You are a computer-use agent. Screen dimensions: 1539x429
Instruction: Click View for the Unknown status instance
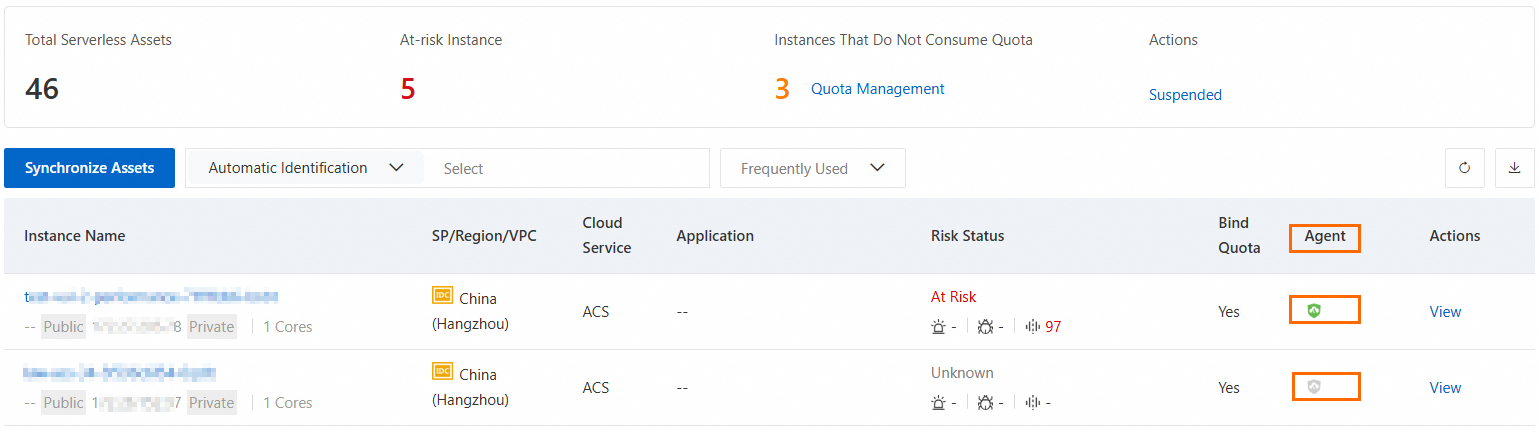coord(1445,388)
